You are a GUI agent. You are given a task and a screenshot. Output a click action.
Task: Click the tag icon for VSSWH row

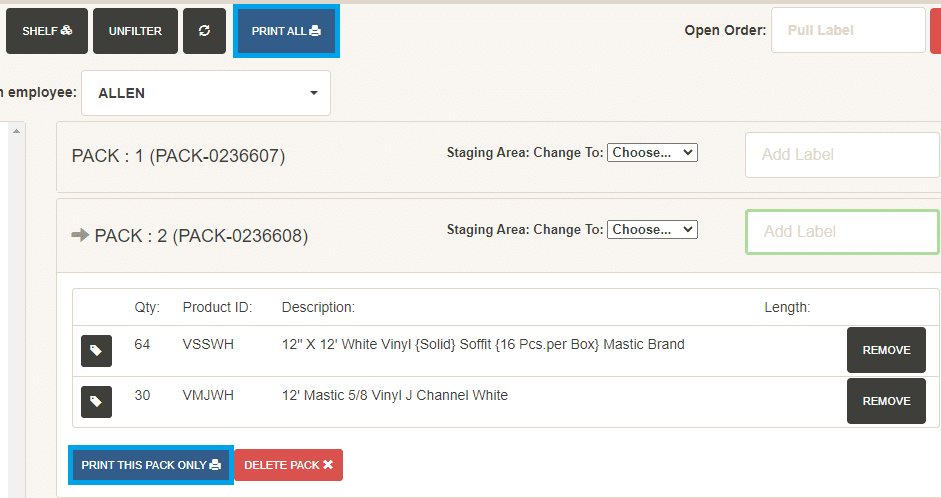(96, 350)
